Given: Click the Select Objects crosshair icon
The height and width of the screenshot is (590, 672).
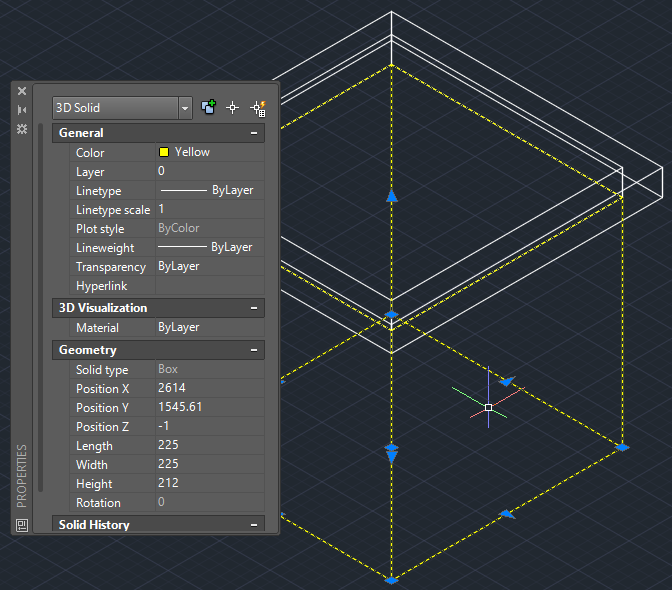Looking at the screenshot, I should pos(232,108).
